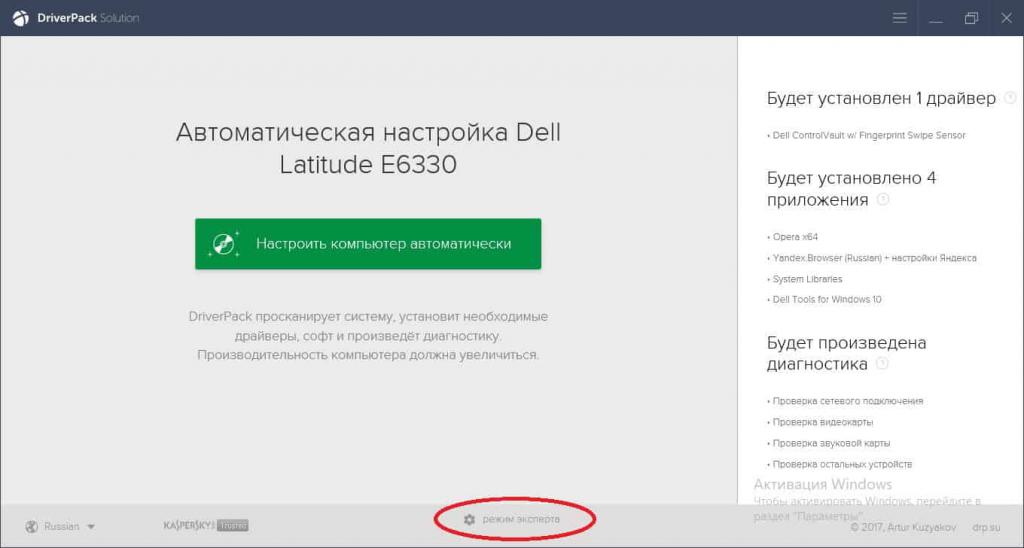Viewport: 1024px width, 548px height.
Task: Restore down the DriverPack window
Action: click(971, 18)
